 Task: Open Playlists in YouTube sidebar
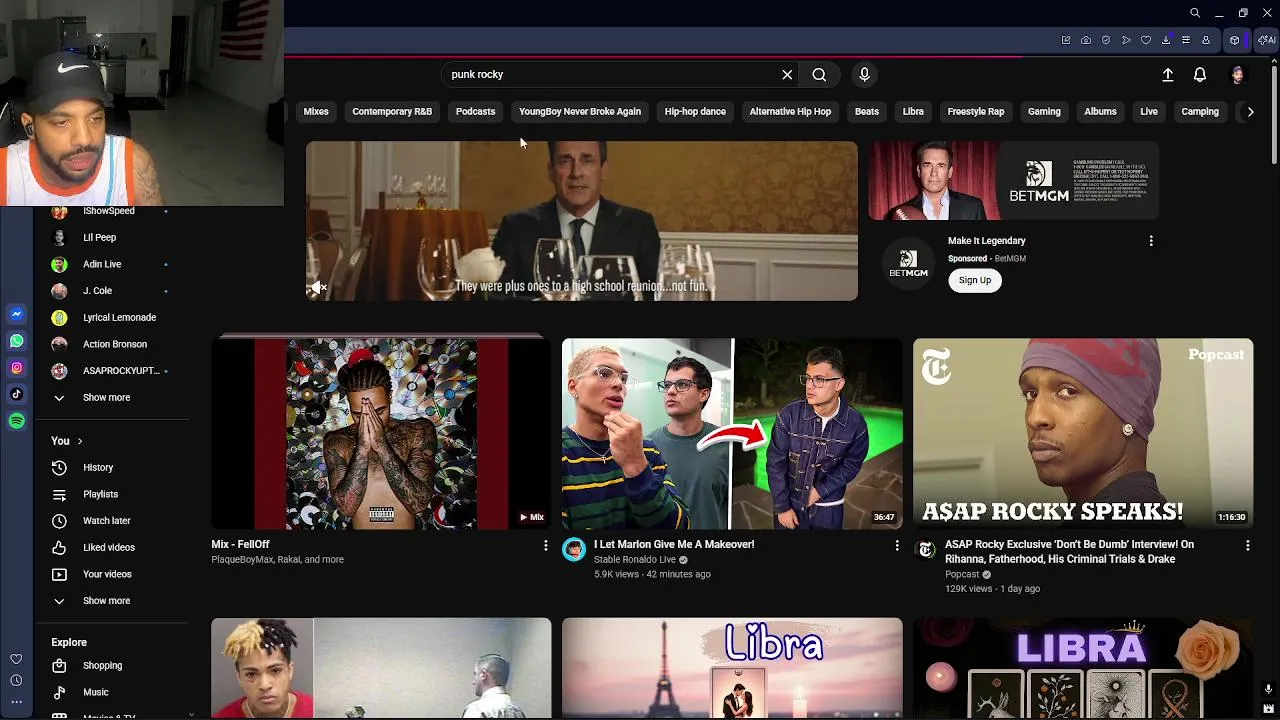tap(100, 494)
